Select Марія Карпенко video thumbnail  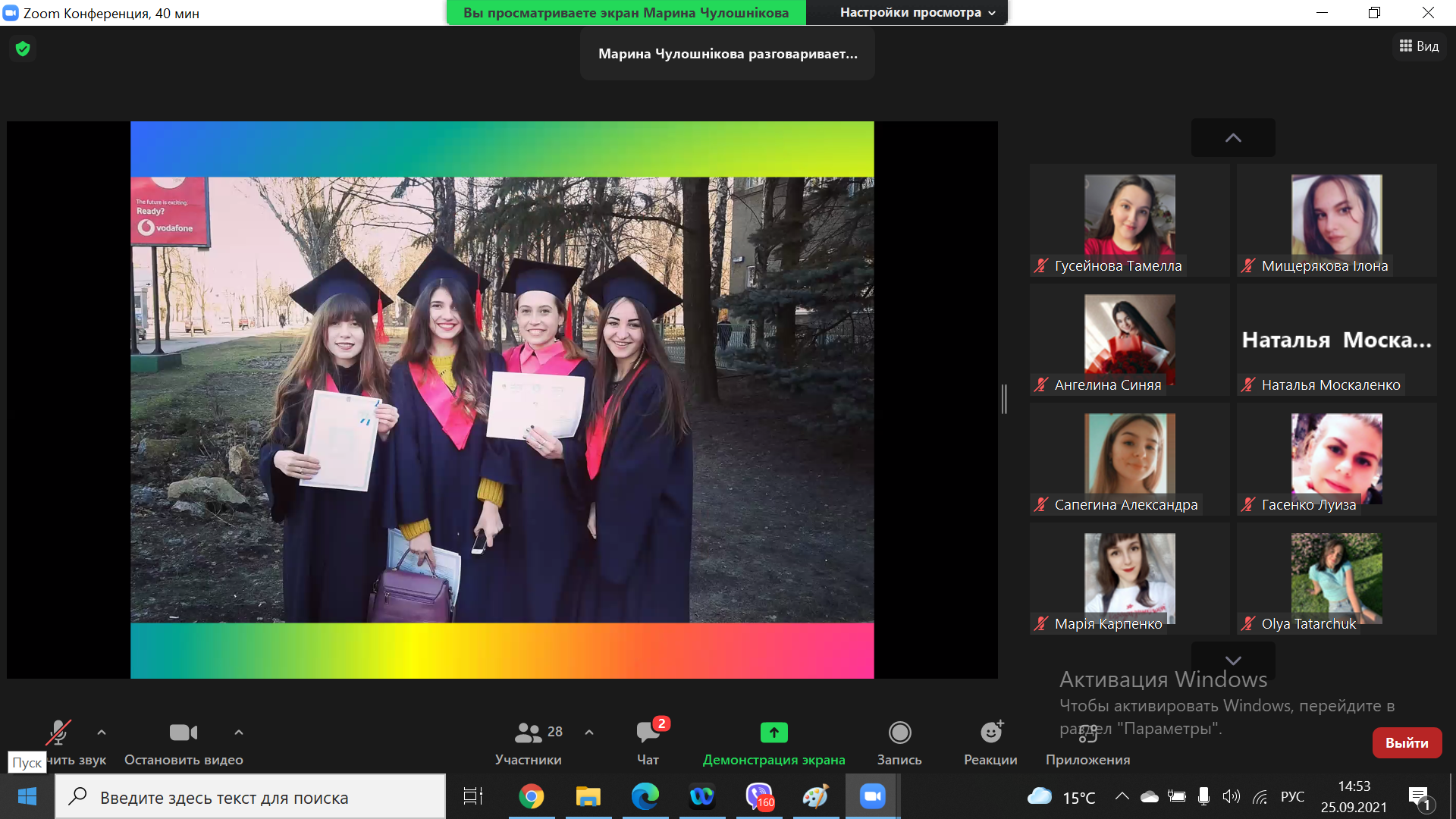click(x=1129, y=578)
